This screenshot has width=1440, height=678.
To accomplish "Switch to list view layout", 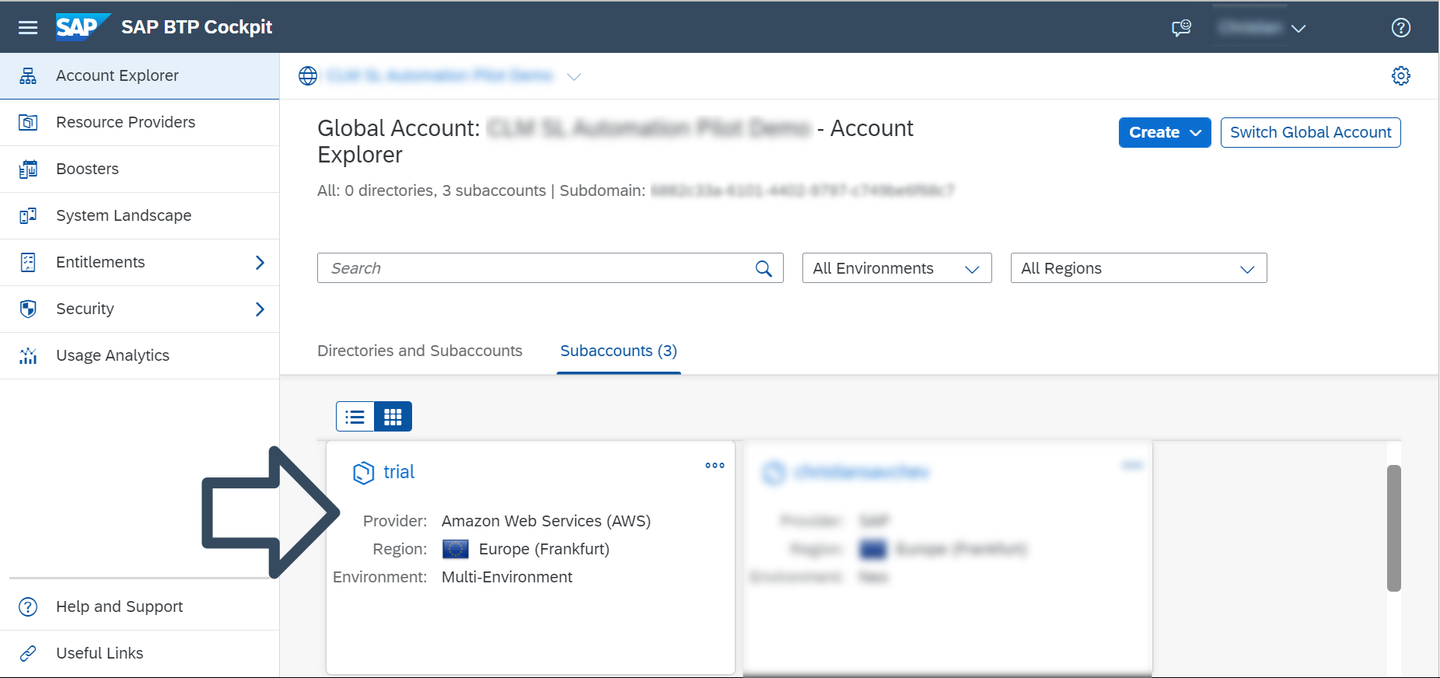I will (x=355, y=416).
